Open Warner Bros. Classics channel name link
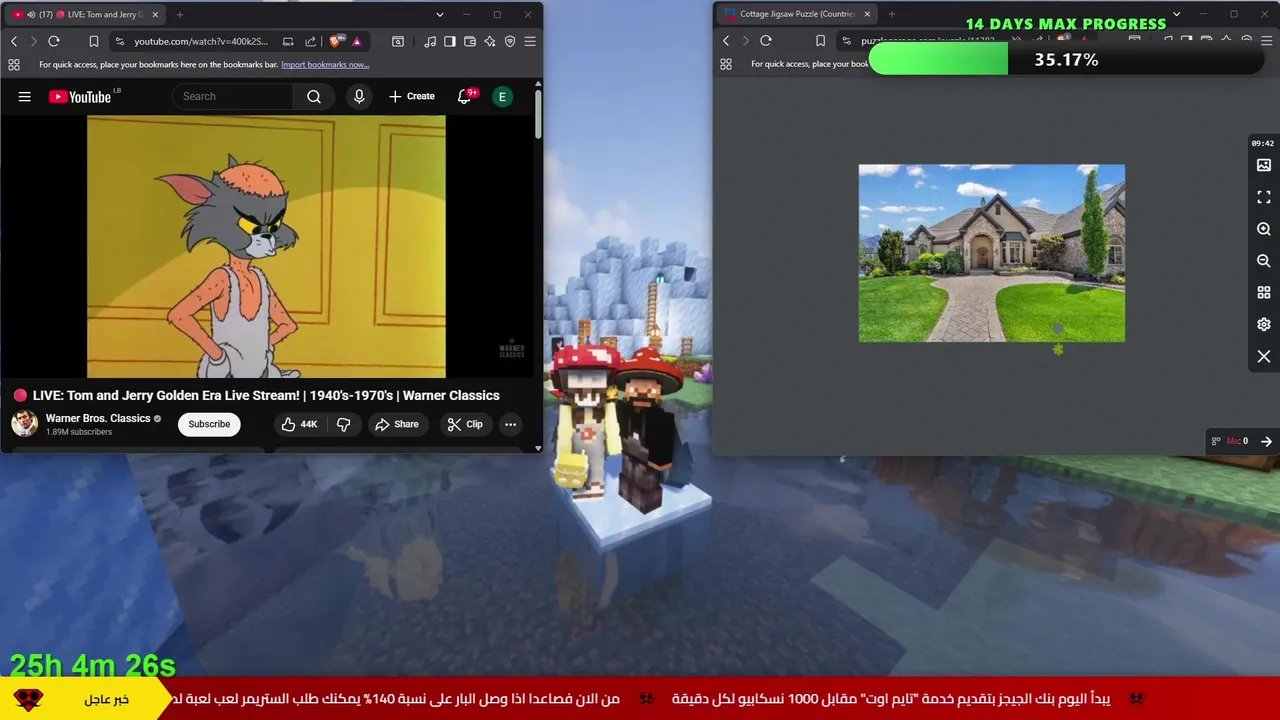The width and height of the screenshot is (1280, 720). 98,418
